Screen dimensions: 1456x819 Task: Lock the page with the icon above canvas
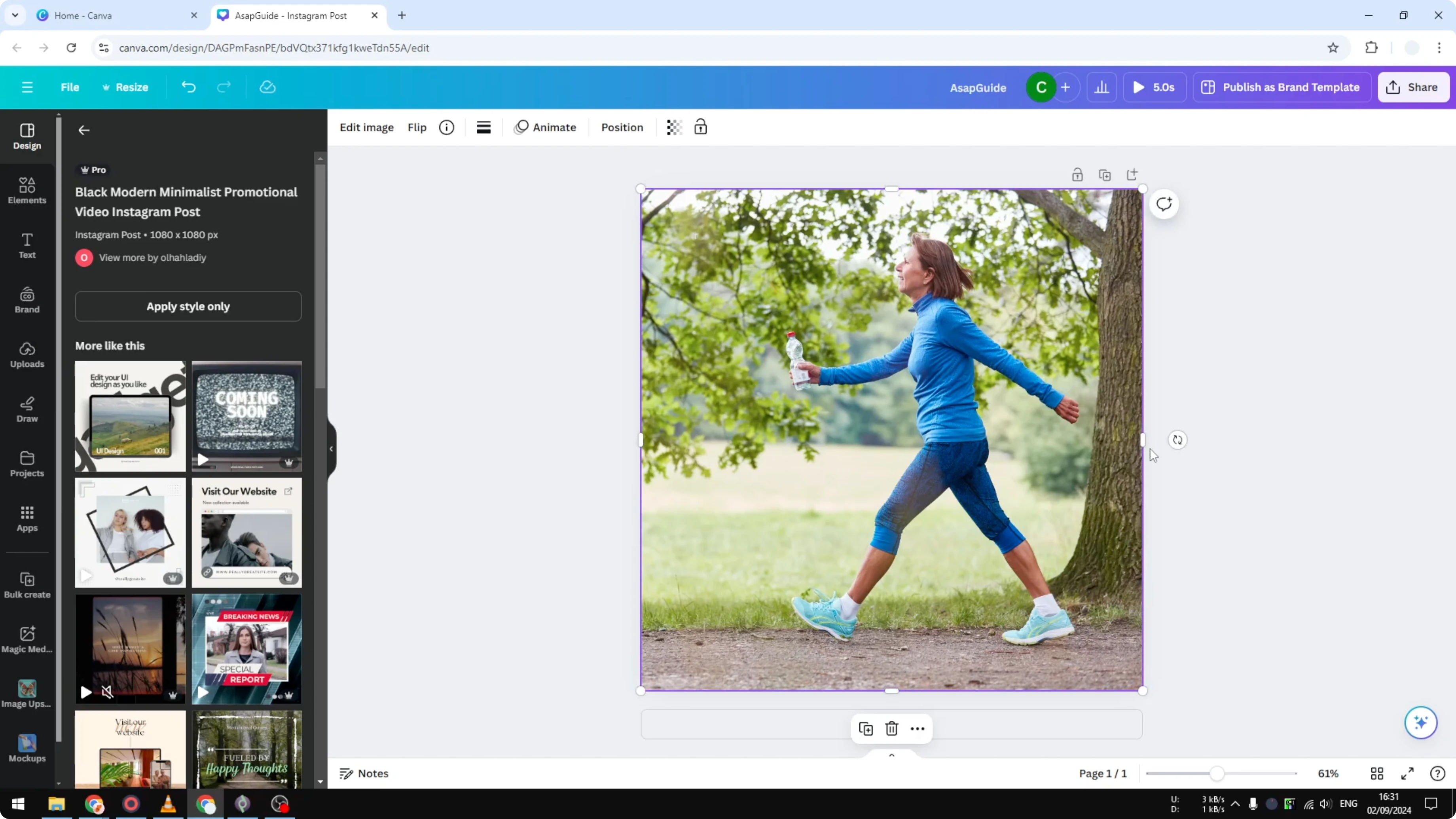point(1078,174)
